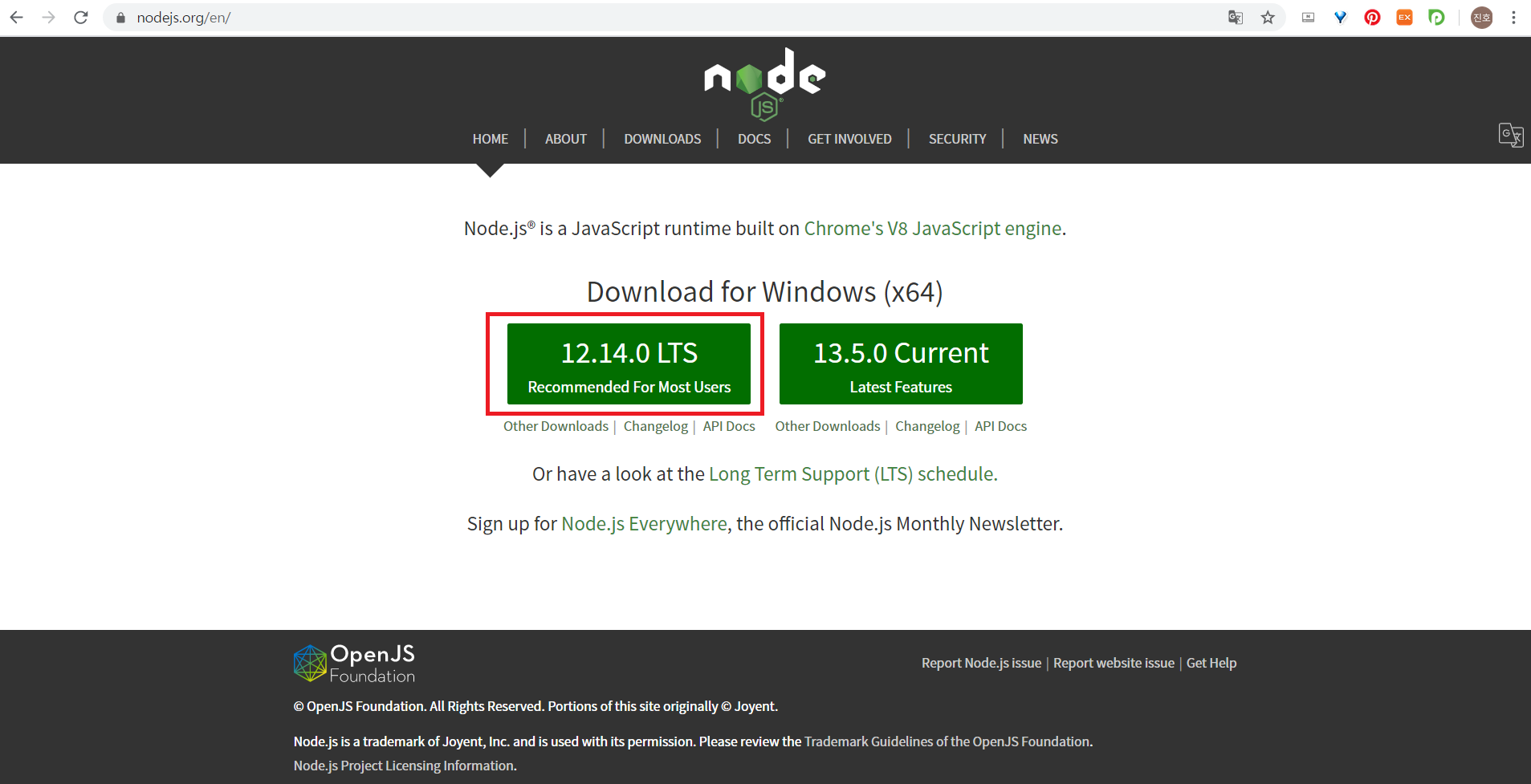This screenshot has height=784, width=1531.
Task: Click Report Node.js issue in footer
Action: [x=981, y=663]
